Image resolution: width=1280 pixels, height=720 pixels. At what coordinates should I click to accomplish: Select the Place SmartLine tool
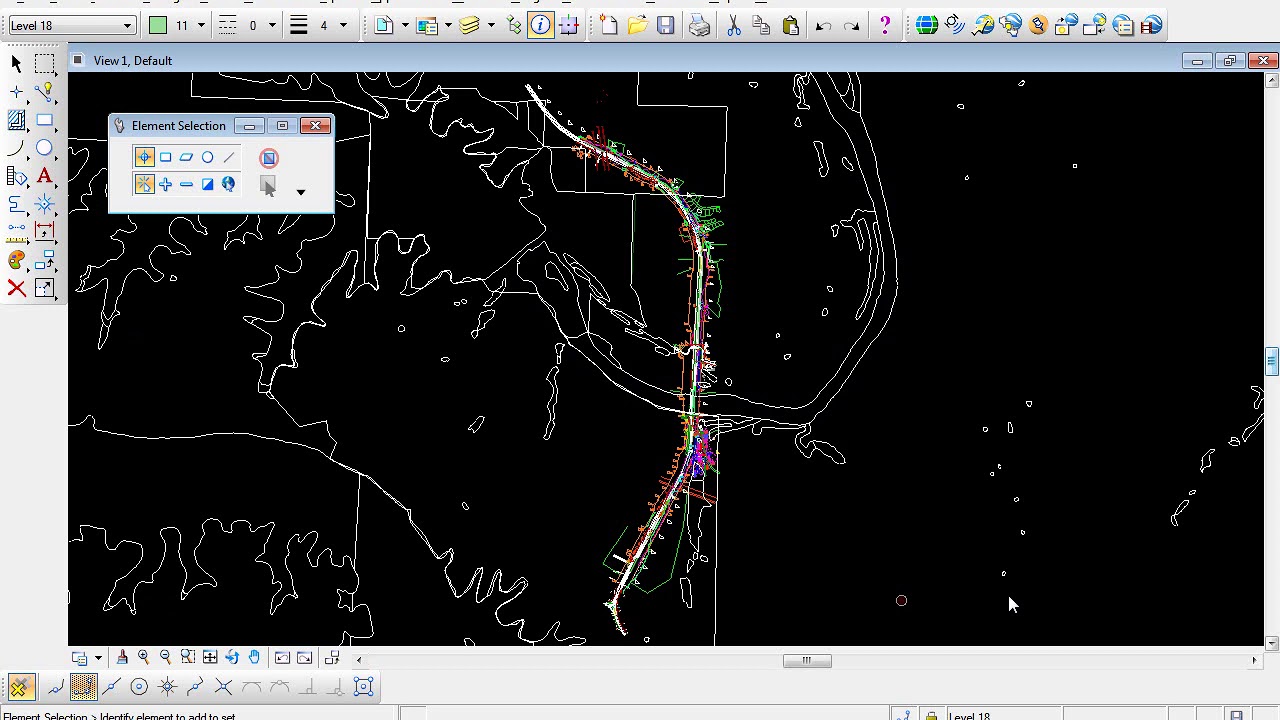pyautogui.click(x=44, y=92)
